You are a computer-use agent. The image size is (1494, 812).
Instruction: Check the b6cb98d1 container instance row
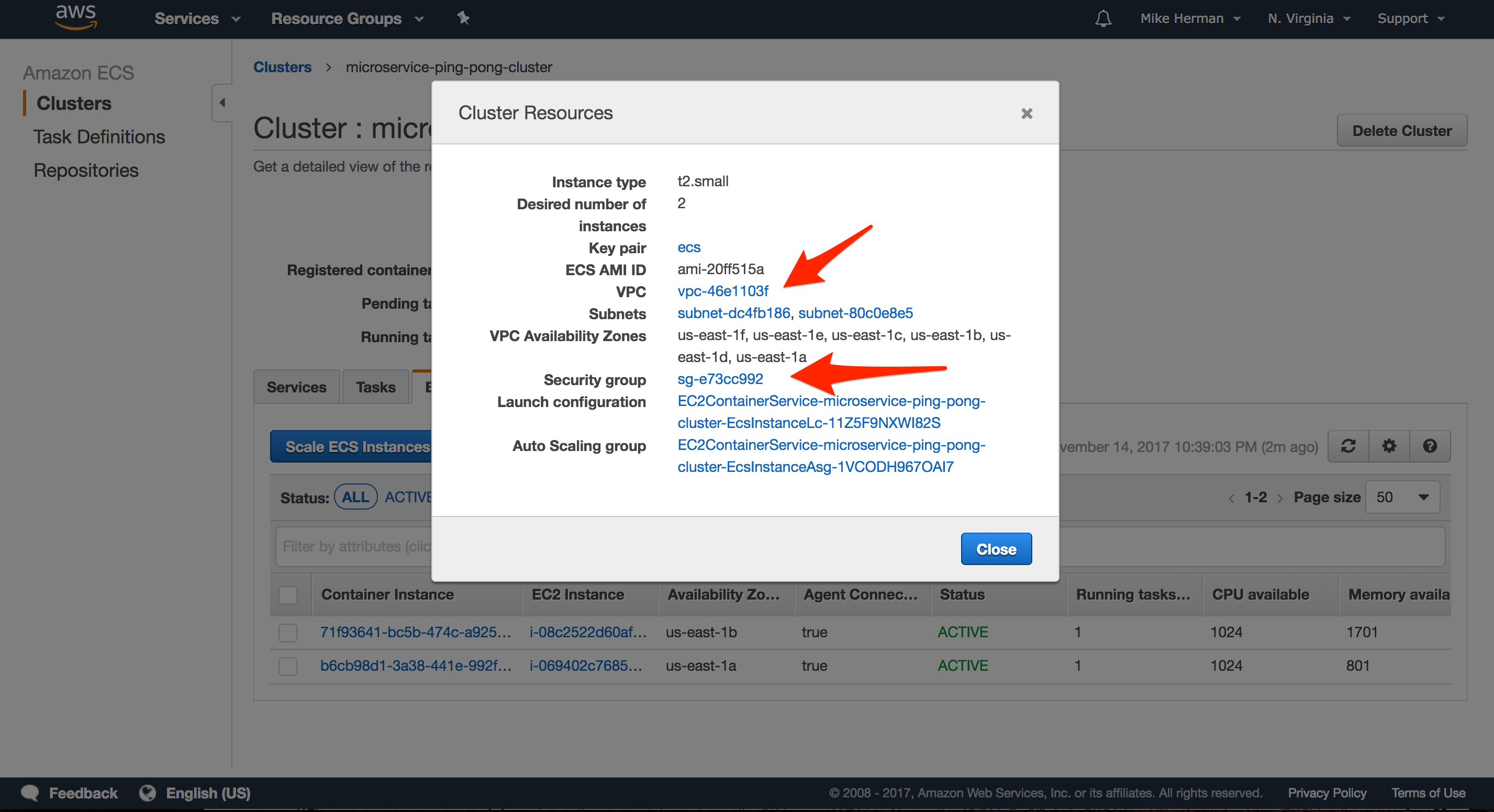tap(288, 666)
